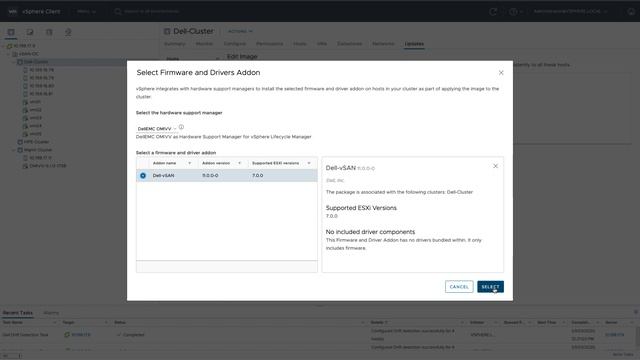Click the vSphere Client logo in header
This screenshot has width=640, height=360.
(x=35, y=11)
